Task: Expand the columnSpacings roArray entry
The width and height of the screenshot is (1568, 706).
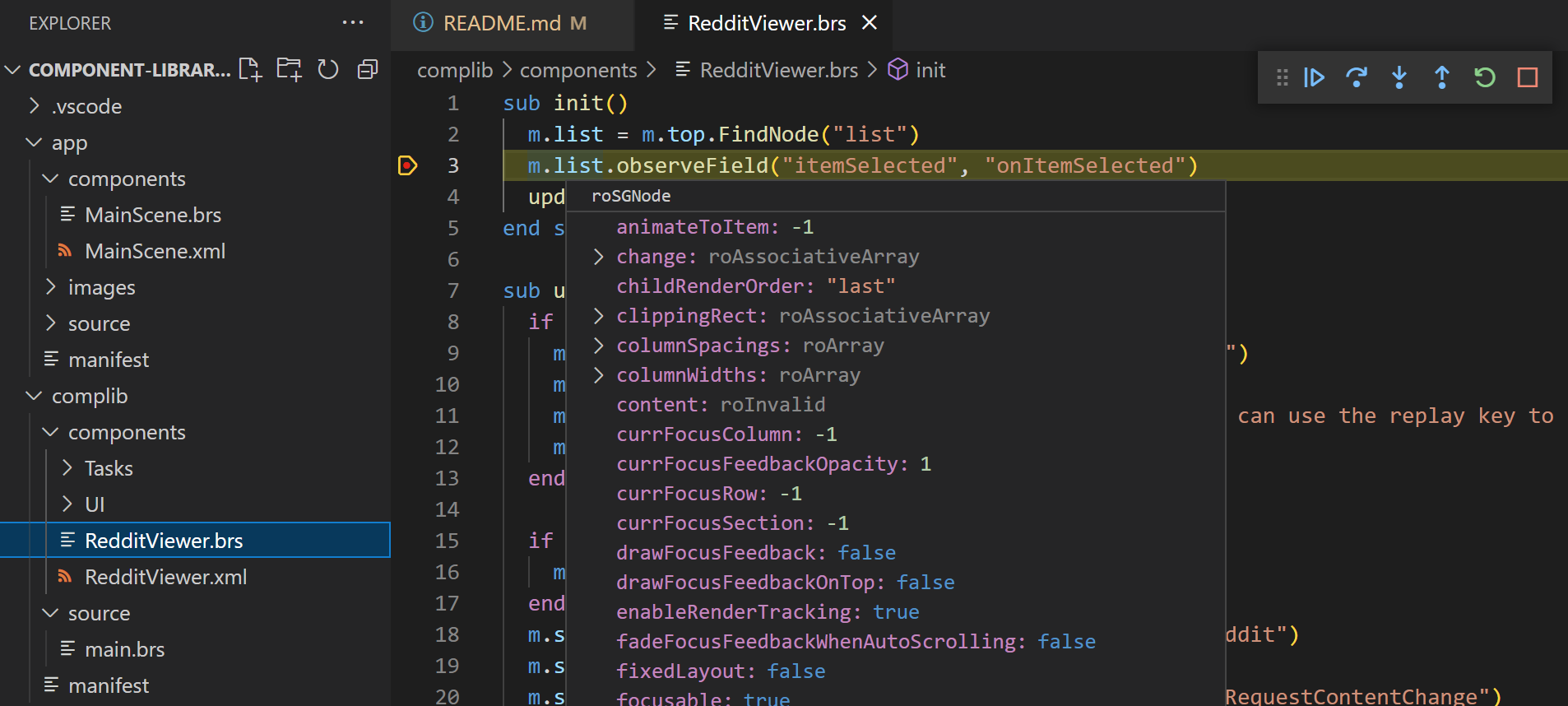Action: [x=599, y=346]
